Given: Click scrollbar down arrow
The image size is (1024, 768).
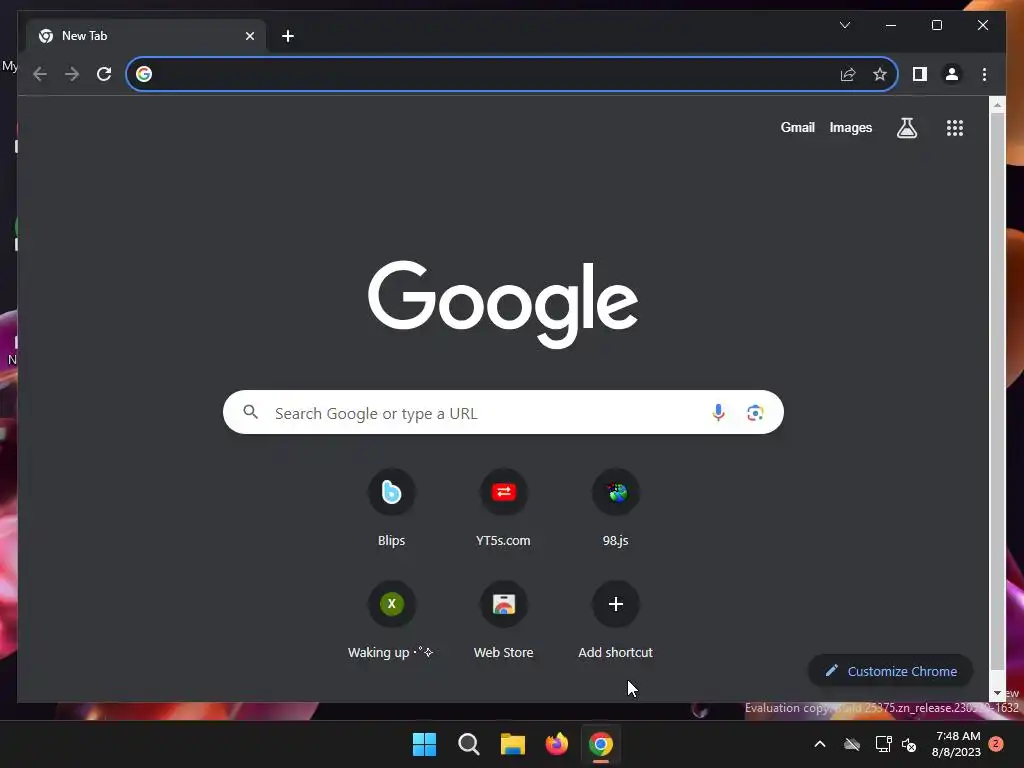Looking at the screenshot, I should 997,693.
